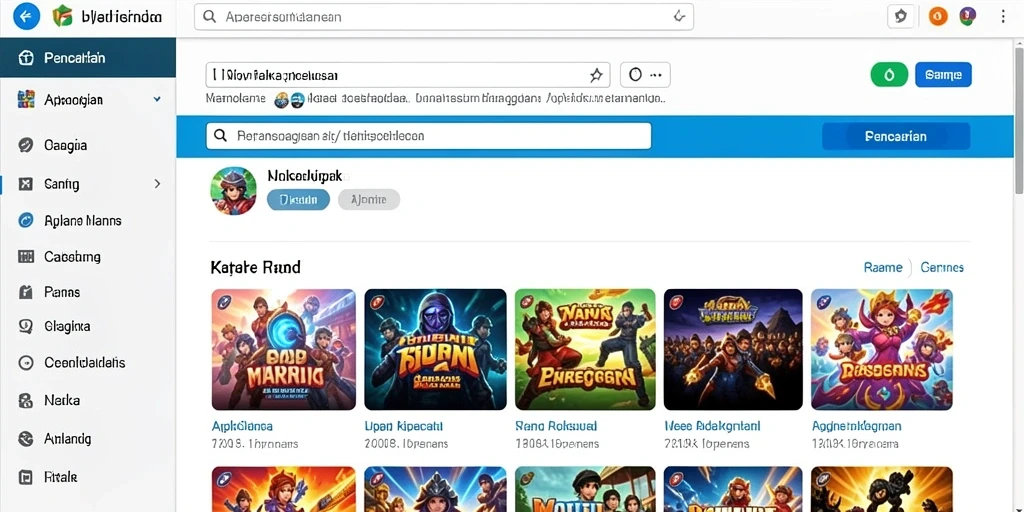Image resolution: width=1024 pixels, height=512 pixels.
Task: Open the Apkdlanca game title link
Action: 242,426
